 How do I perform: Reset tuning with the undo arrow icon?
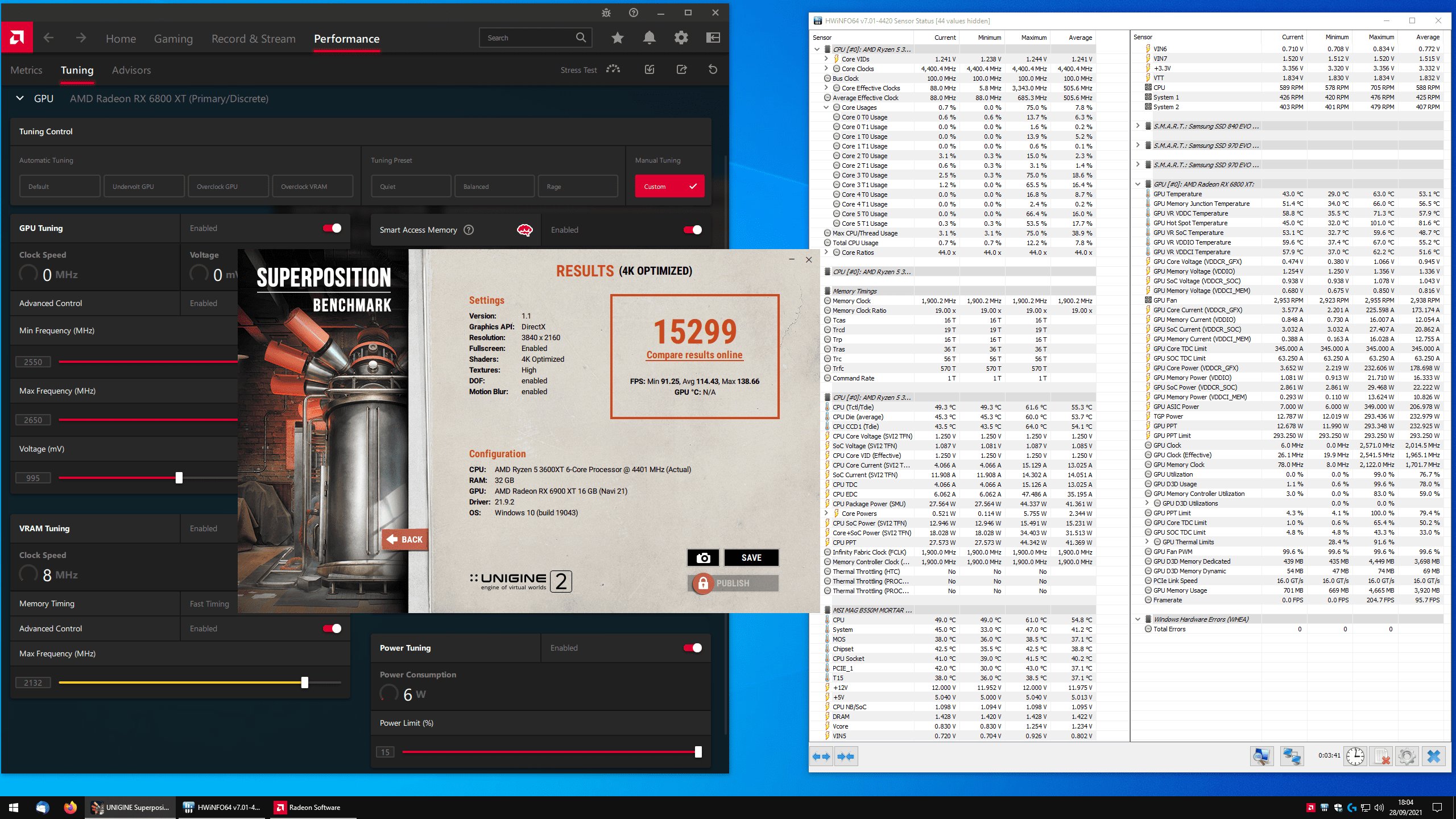pos(713,69)
